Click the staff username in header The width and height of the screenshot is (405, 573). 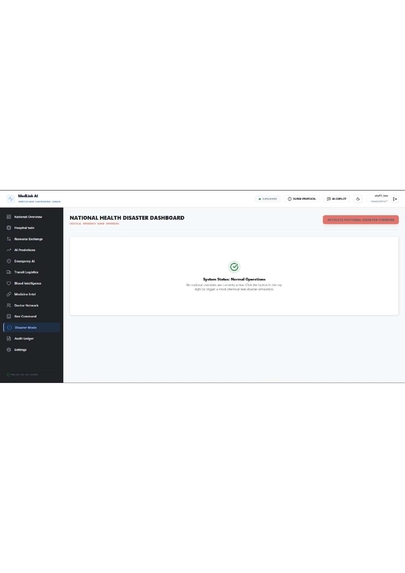381,196
